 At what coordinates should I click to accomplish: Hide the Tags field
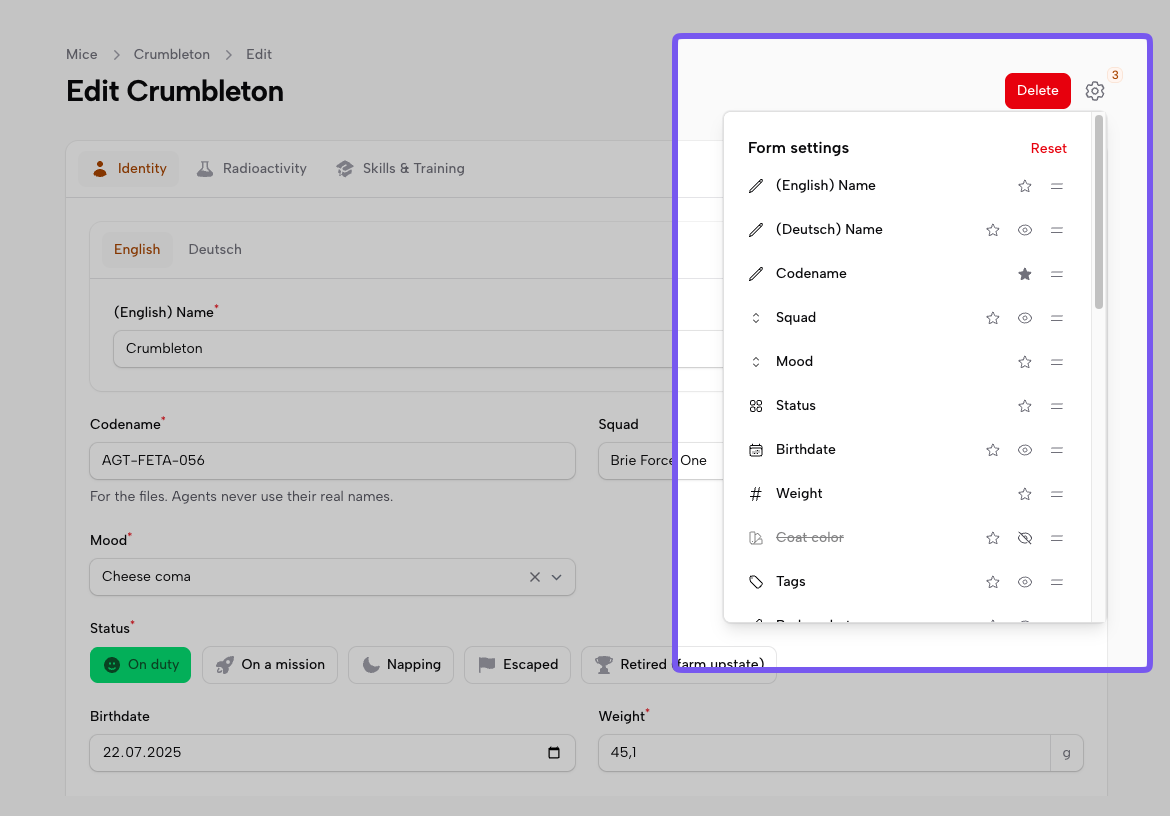(x=1024, y=583)
